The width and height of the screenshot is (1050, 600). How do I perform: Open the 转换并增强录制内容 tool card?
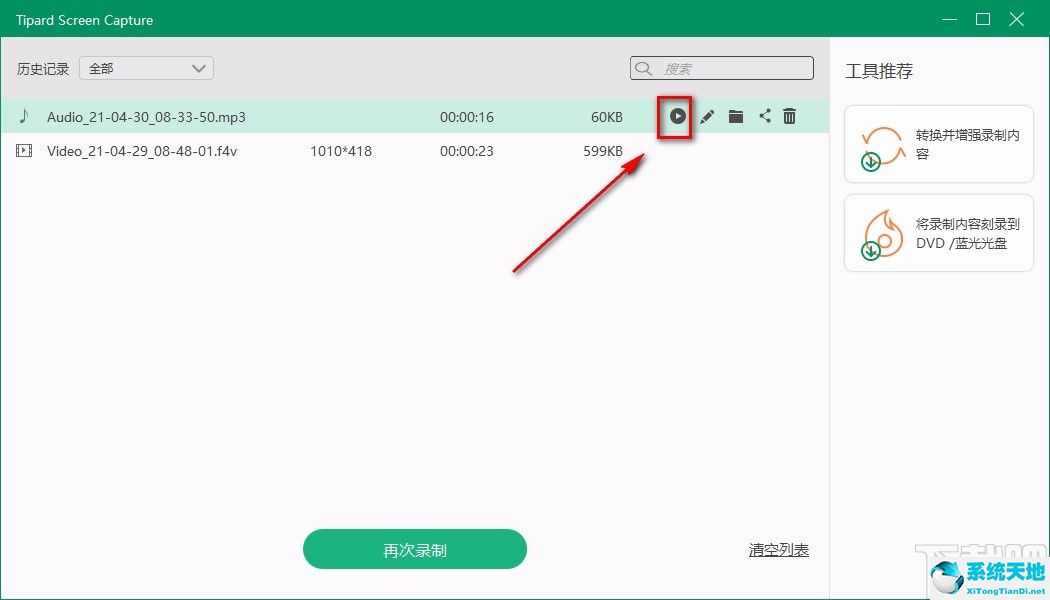pos(938,143)
